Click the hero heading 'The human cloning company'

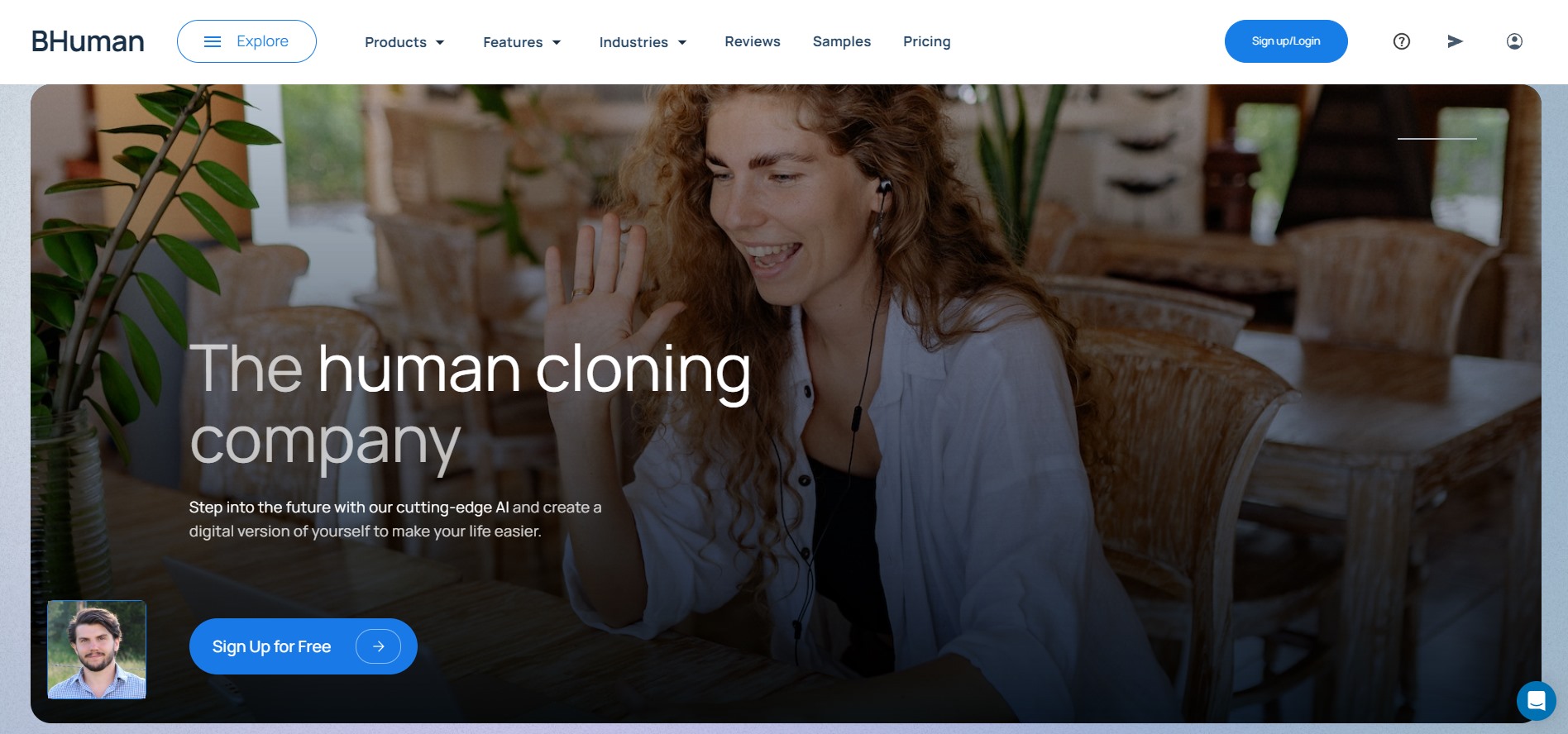point(470,405)
